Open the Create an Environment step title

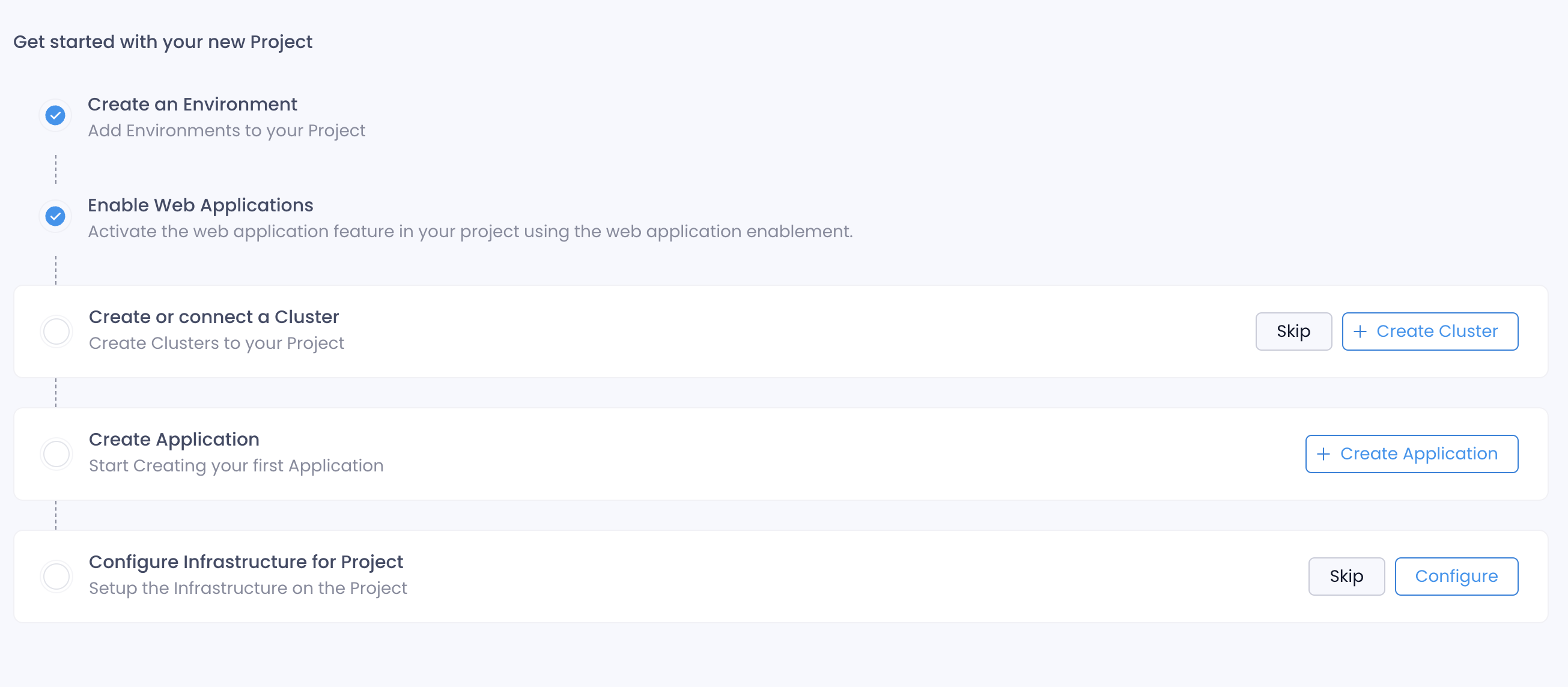coord(192,104)
